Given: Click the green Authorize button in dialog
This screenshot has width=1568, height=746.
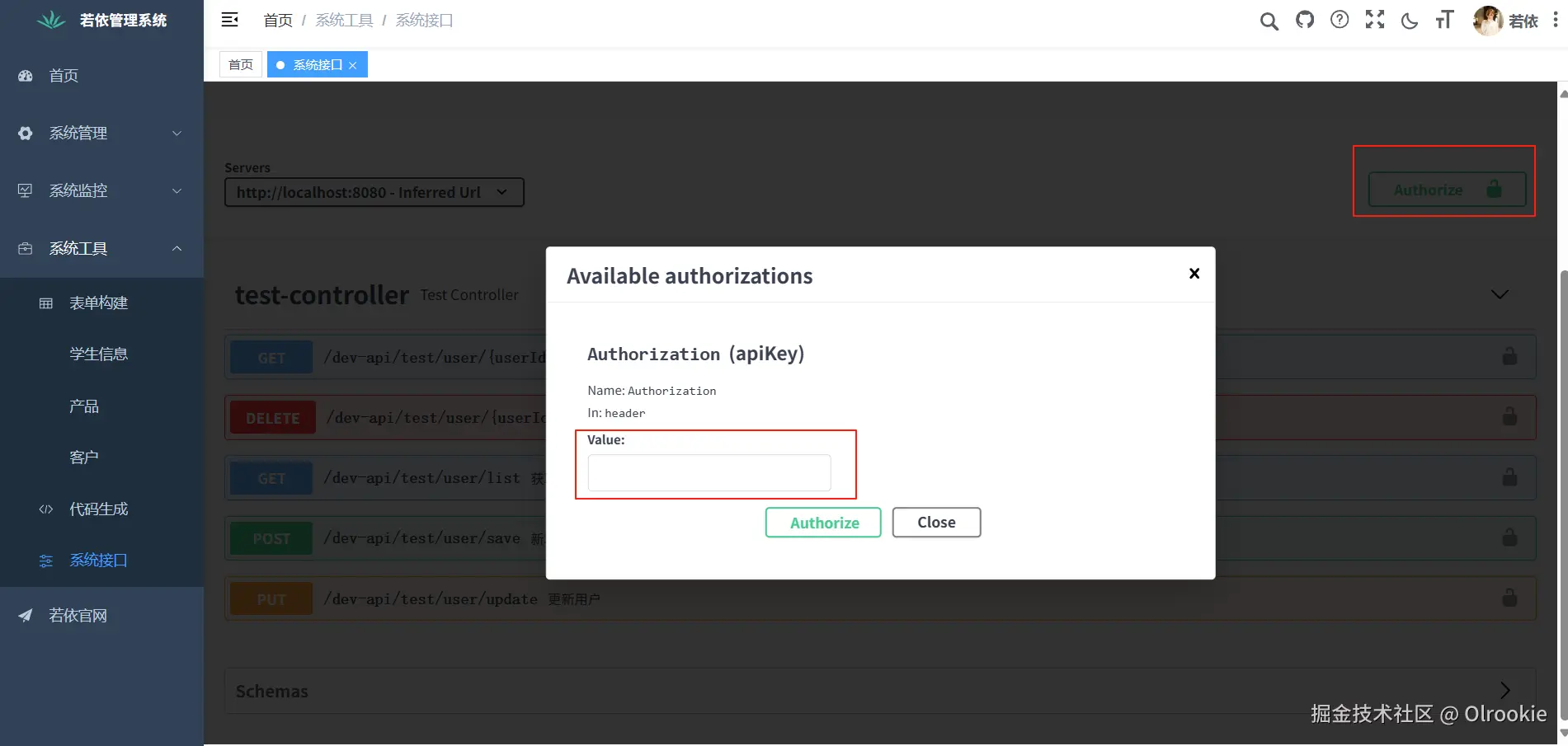Looking at the screenshot, I should [823, 523].
